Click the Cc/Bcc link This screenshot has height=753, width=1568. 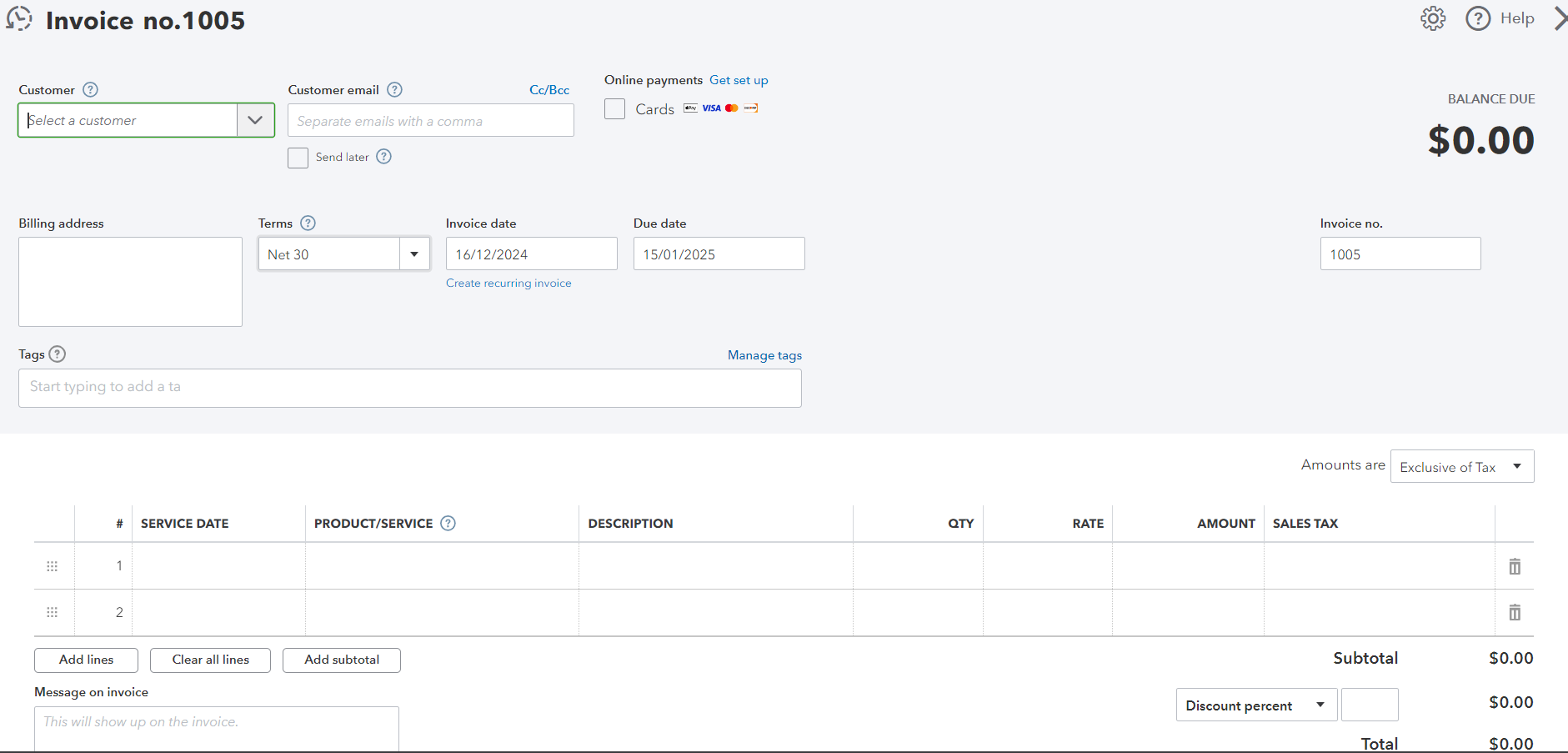(549, 90)
